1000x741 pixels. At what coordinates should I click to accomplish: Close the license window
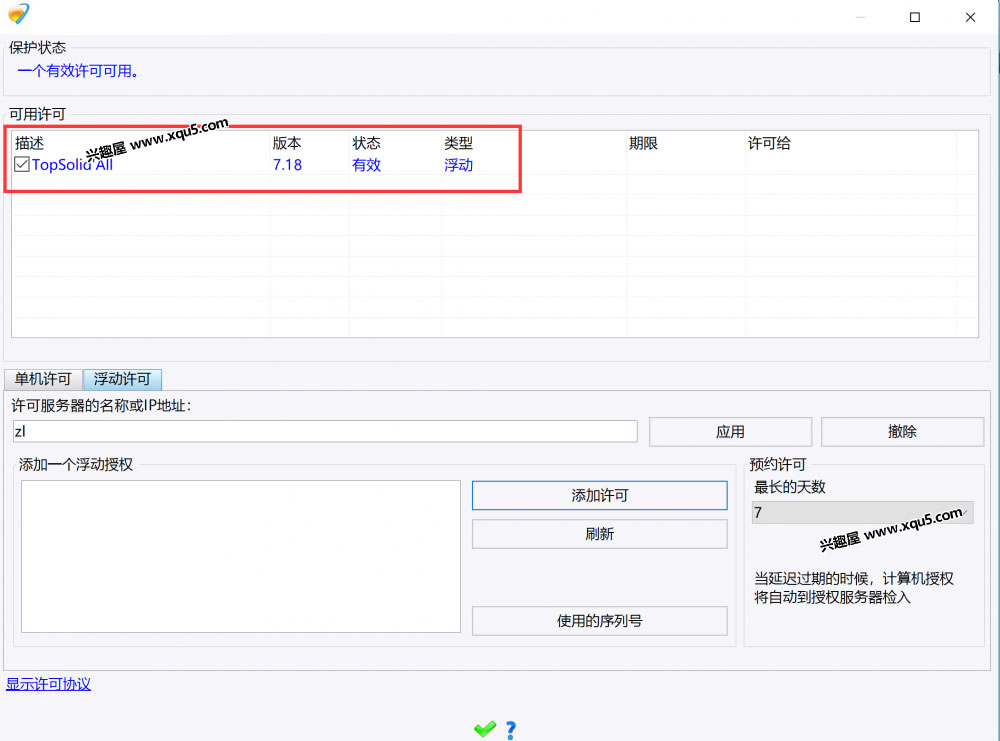[x=970, y=17]
